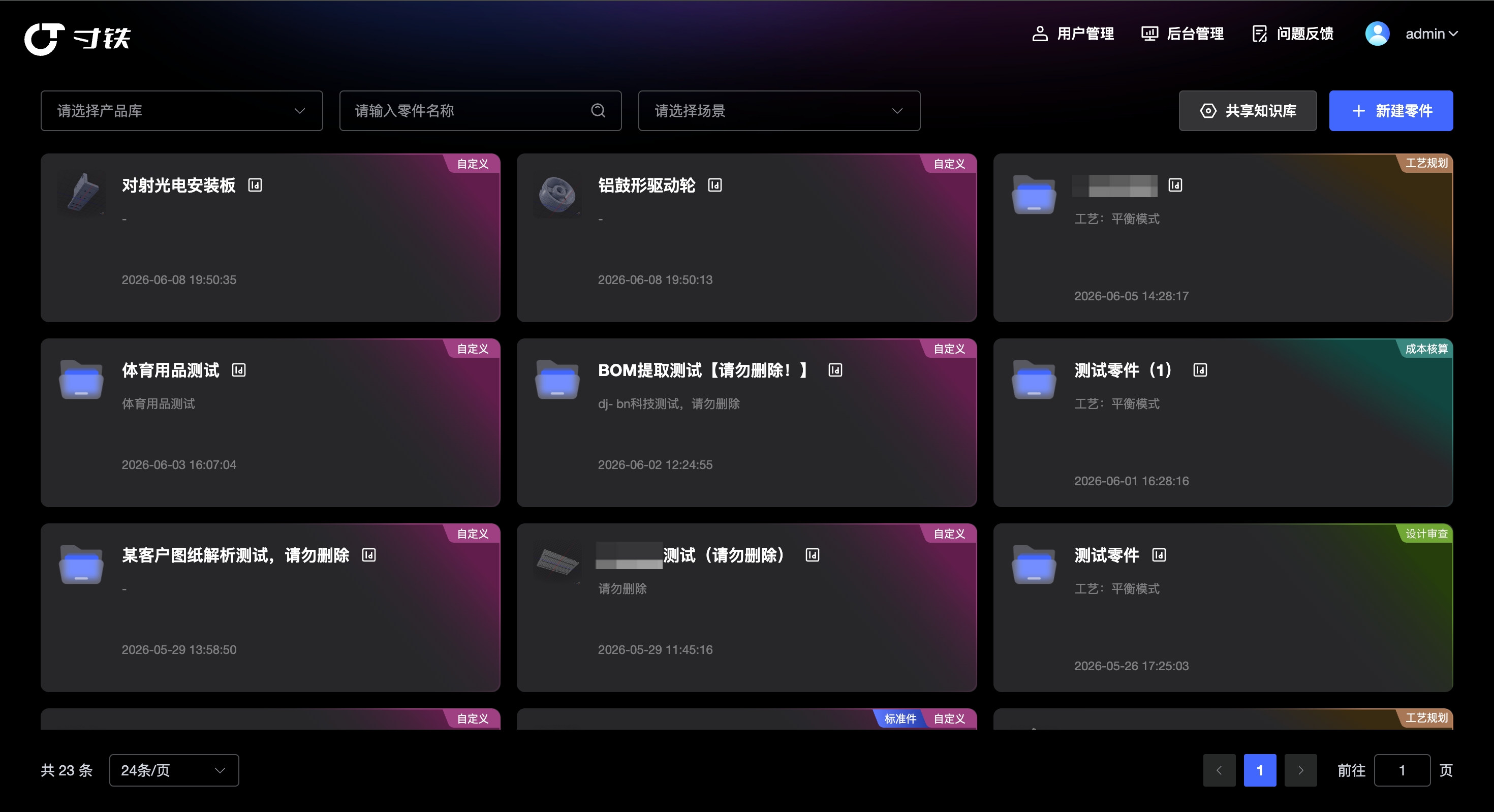The width and height of the screenshot is (1494, 812).
Task: Open the 请选择场景 dropdown
Action: (779, 111)
